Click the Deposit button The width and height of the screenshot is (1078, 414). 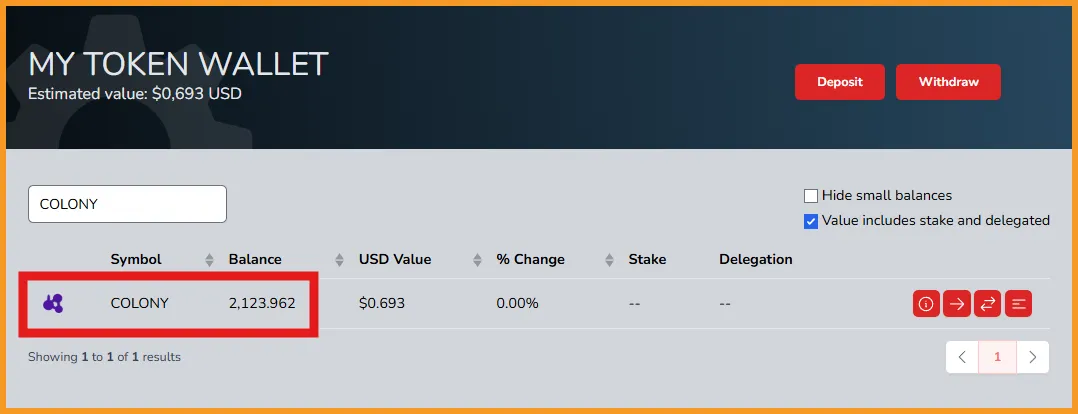840,82
